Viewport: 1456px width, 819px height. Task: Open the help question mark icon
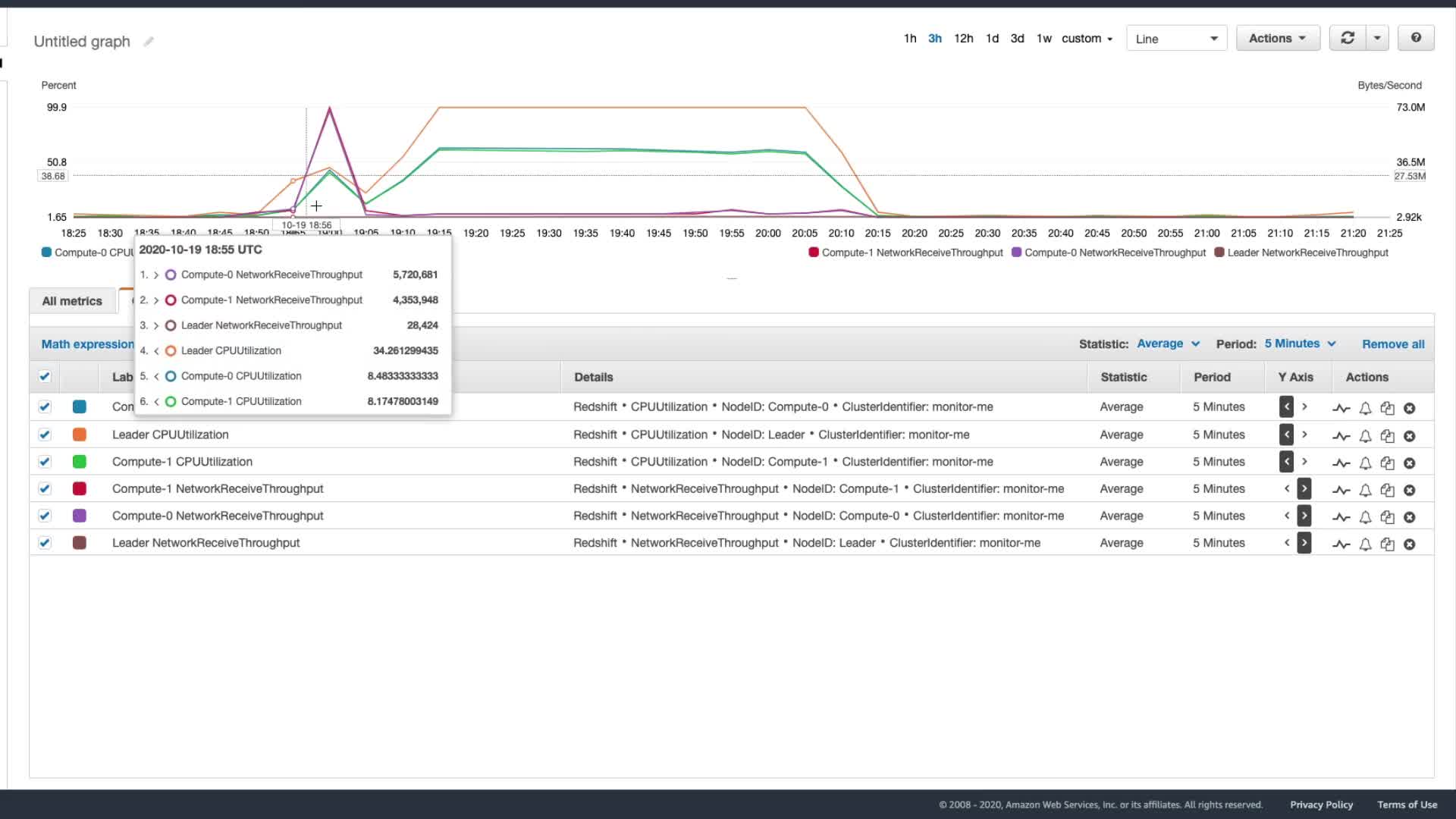[1415, 38]
